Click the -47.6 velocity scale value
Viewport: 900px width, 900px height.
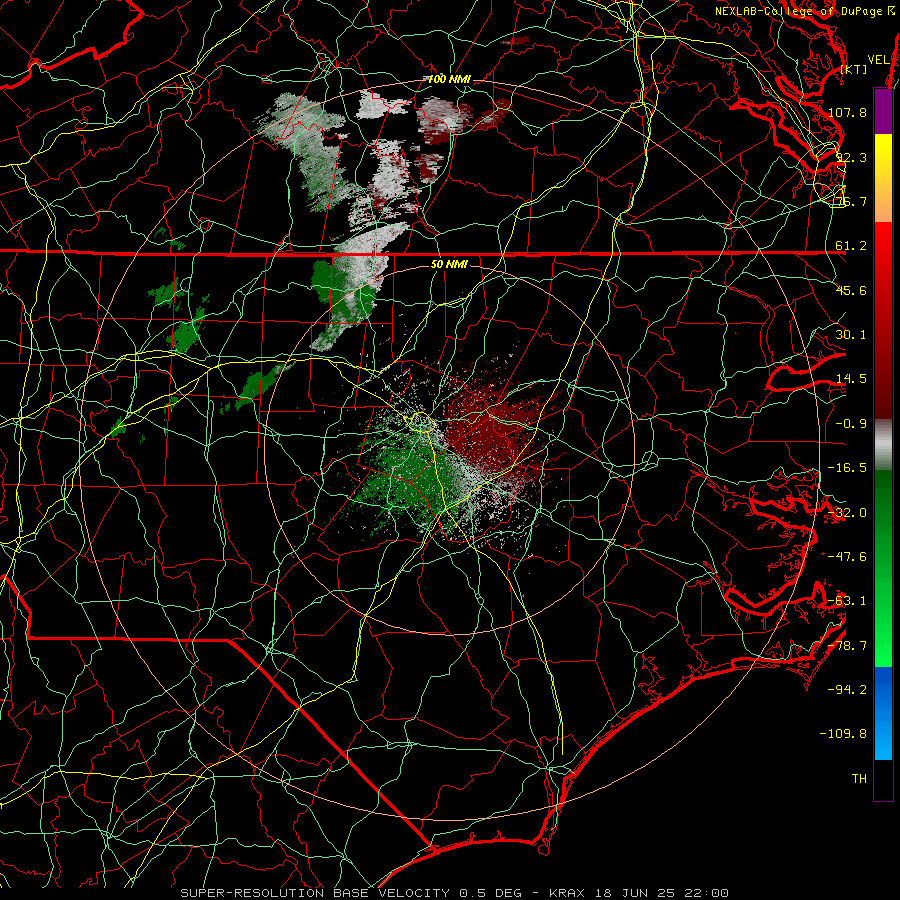tap(847, 557)
